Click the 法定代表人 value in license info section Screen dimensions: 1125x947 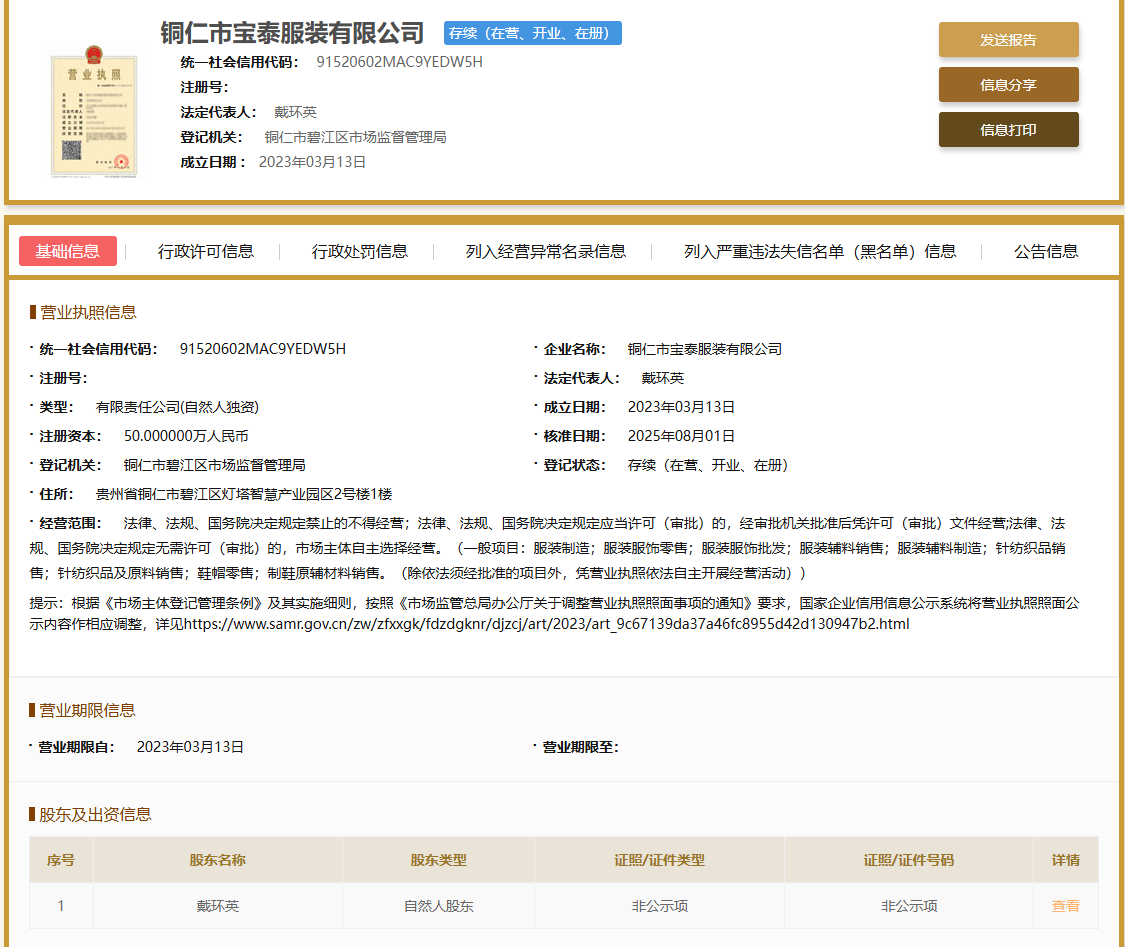tap(662, 378)
